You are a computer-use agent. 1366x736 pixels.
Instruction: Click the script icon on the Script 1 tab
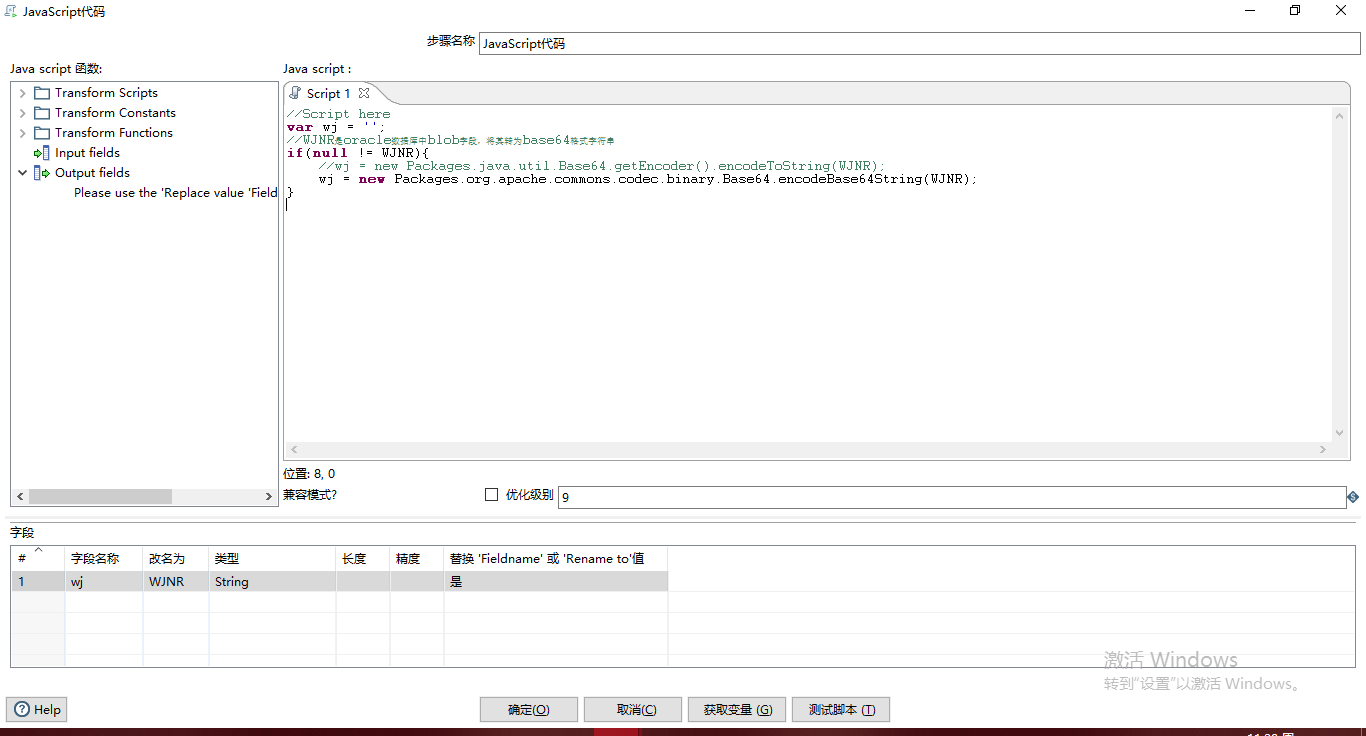(296, 92)
